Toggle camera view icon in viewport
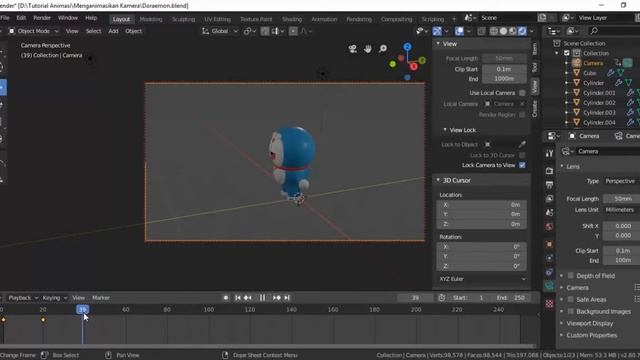The image size is (640, 360). [353, 49]
